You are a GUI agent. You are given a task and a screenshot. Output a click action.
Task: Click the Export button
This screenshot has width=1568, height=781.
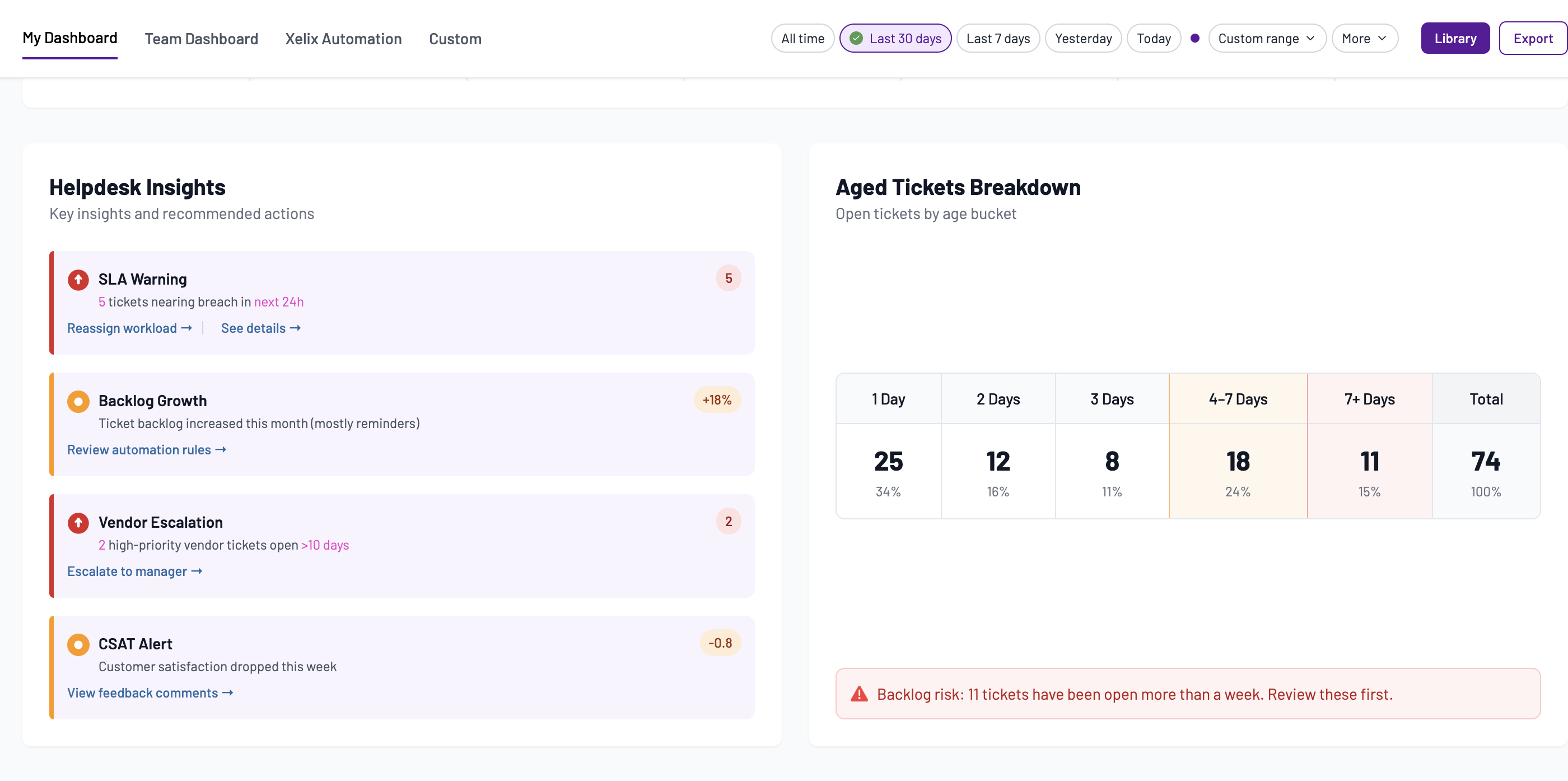tap(1533, 39)
